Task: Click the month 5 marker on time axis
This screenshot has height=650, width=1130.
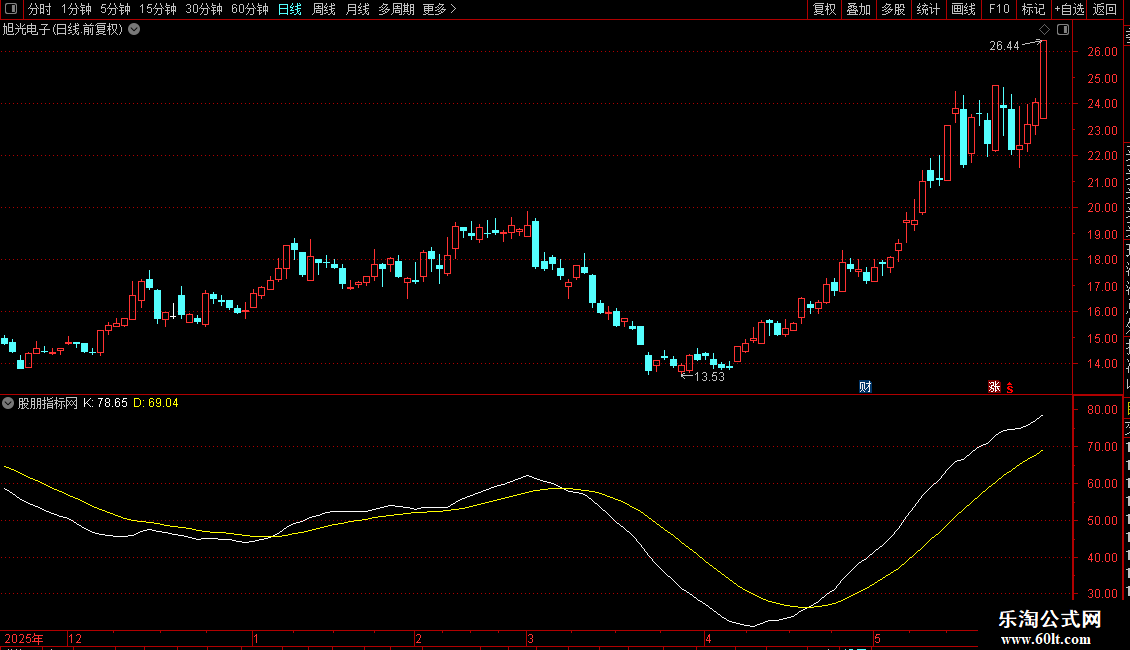Action: [877, 638]
